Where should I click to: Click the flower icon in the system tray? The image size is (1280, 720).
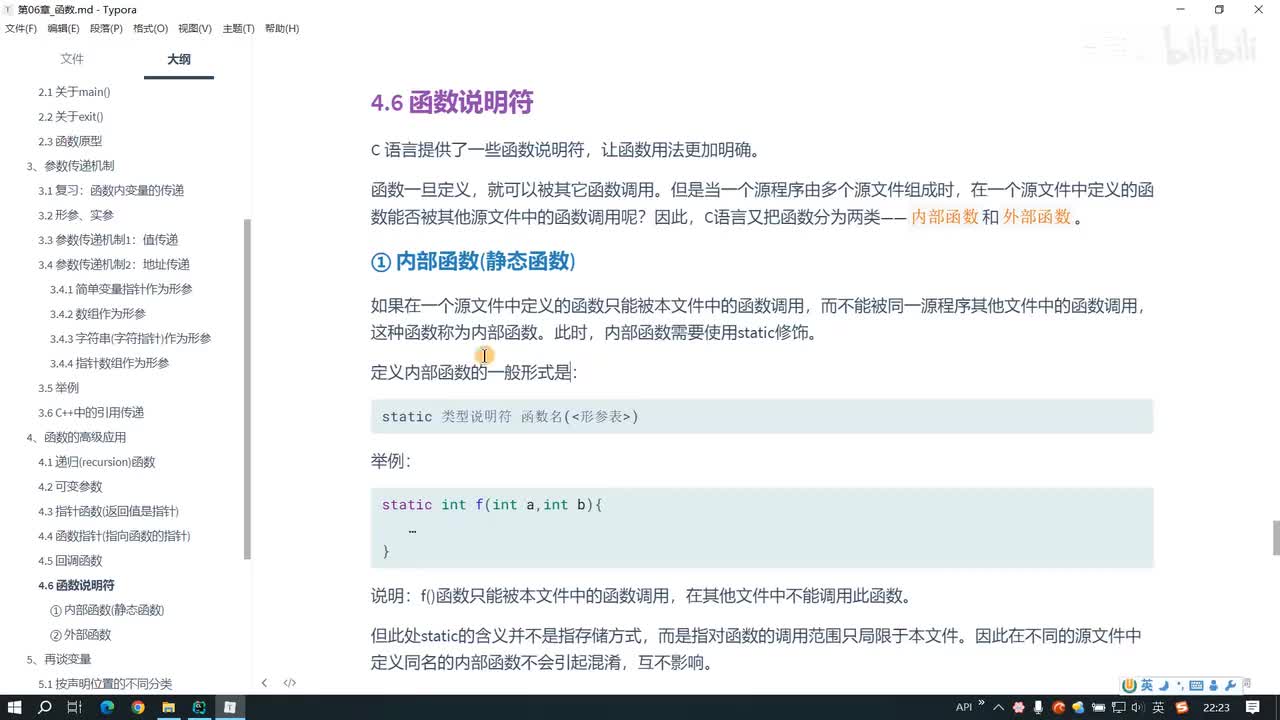[x=1018, y=707]
